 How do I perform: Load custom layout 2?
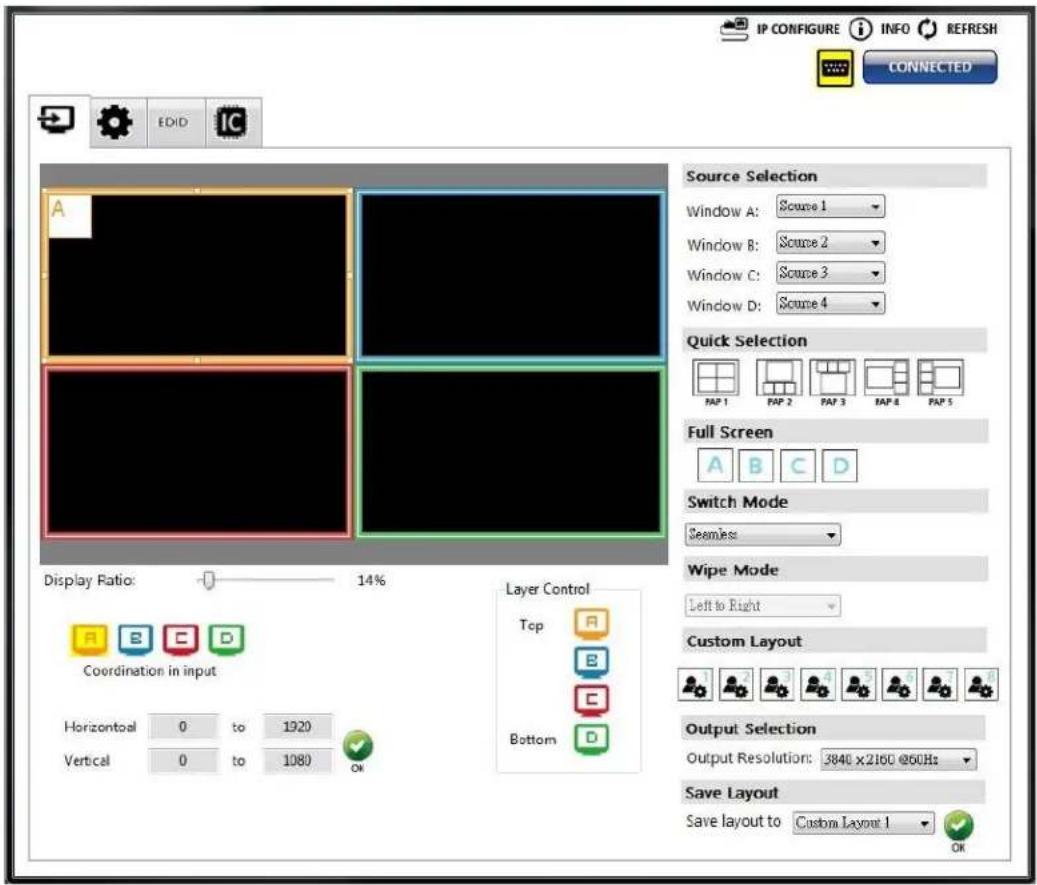click(735, 685)
